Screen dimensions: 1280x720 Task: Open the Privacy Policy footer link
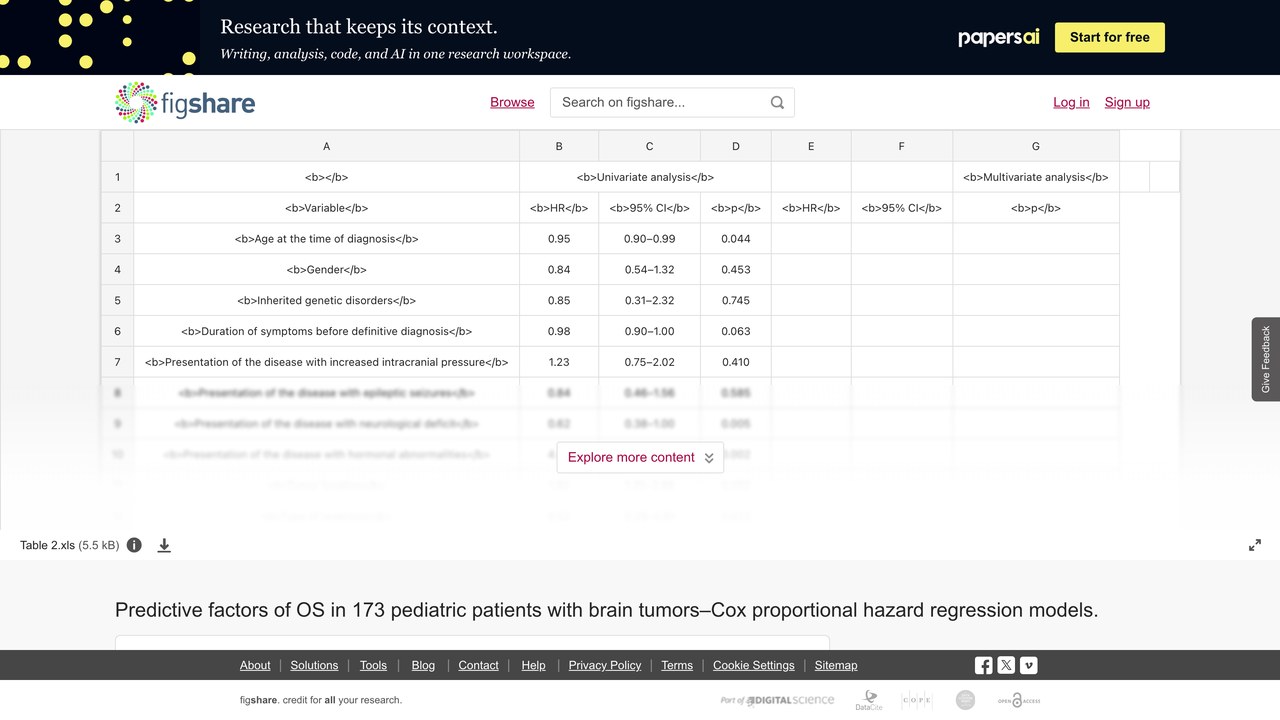(x=605, y=665)
